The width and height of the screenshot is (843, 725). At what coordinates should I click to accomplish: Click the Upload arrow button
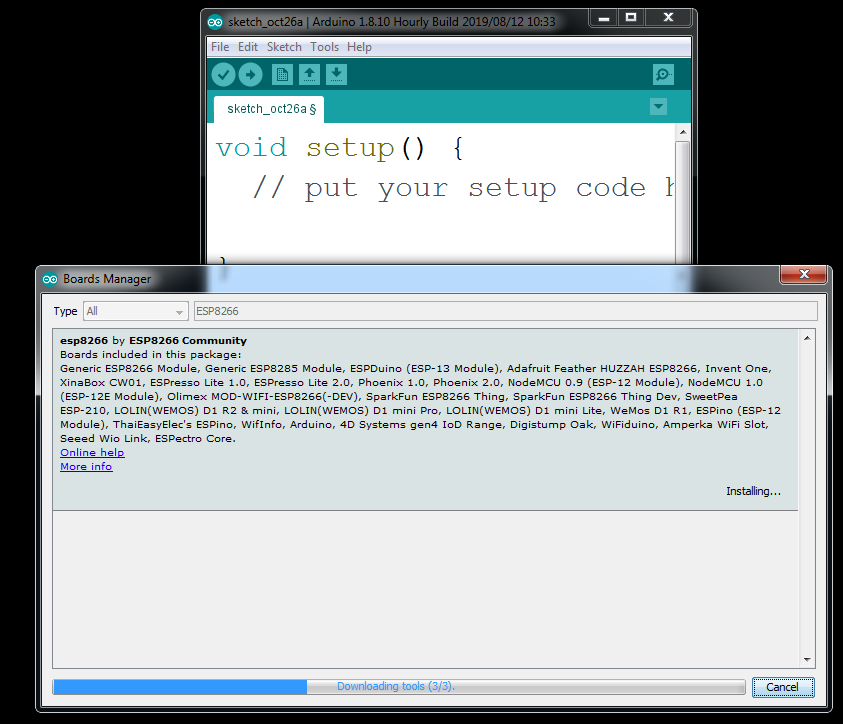click(x=251, y=75)
